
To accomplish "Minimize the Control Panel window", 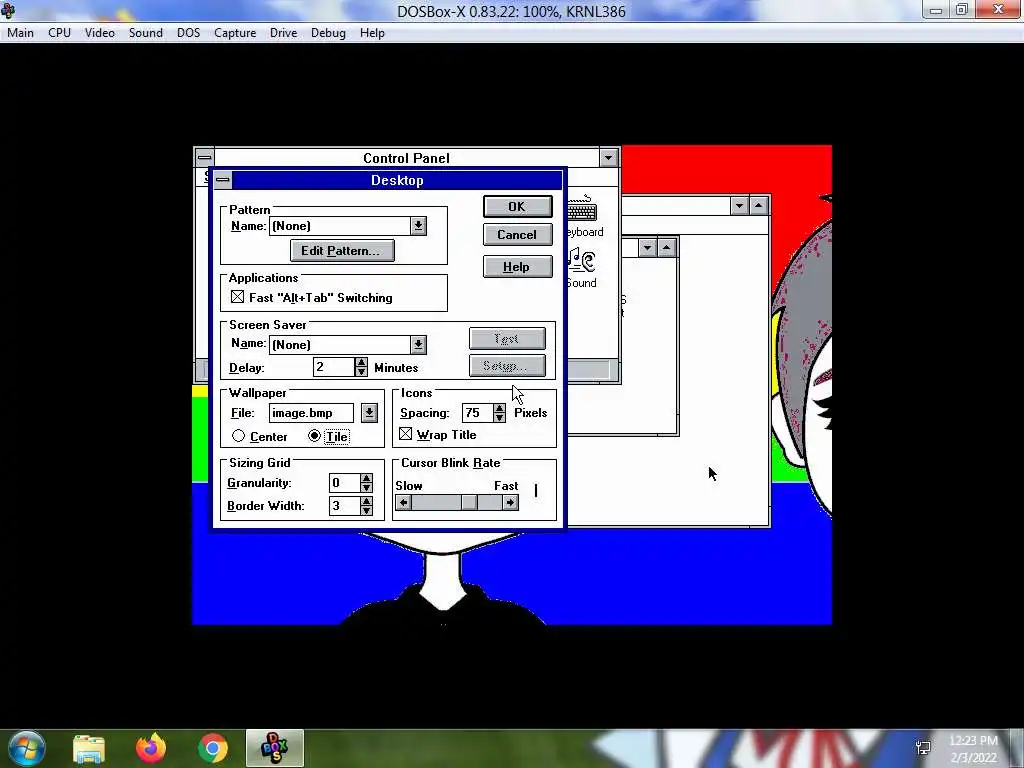I will 608,157.
